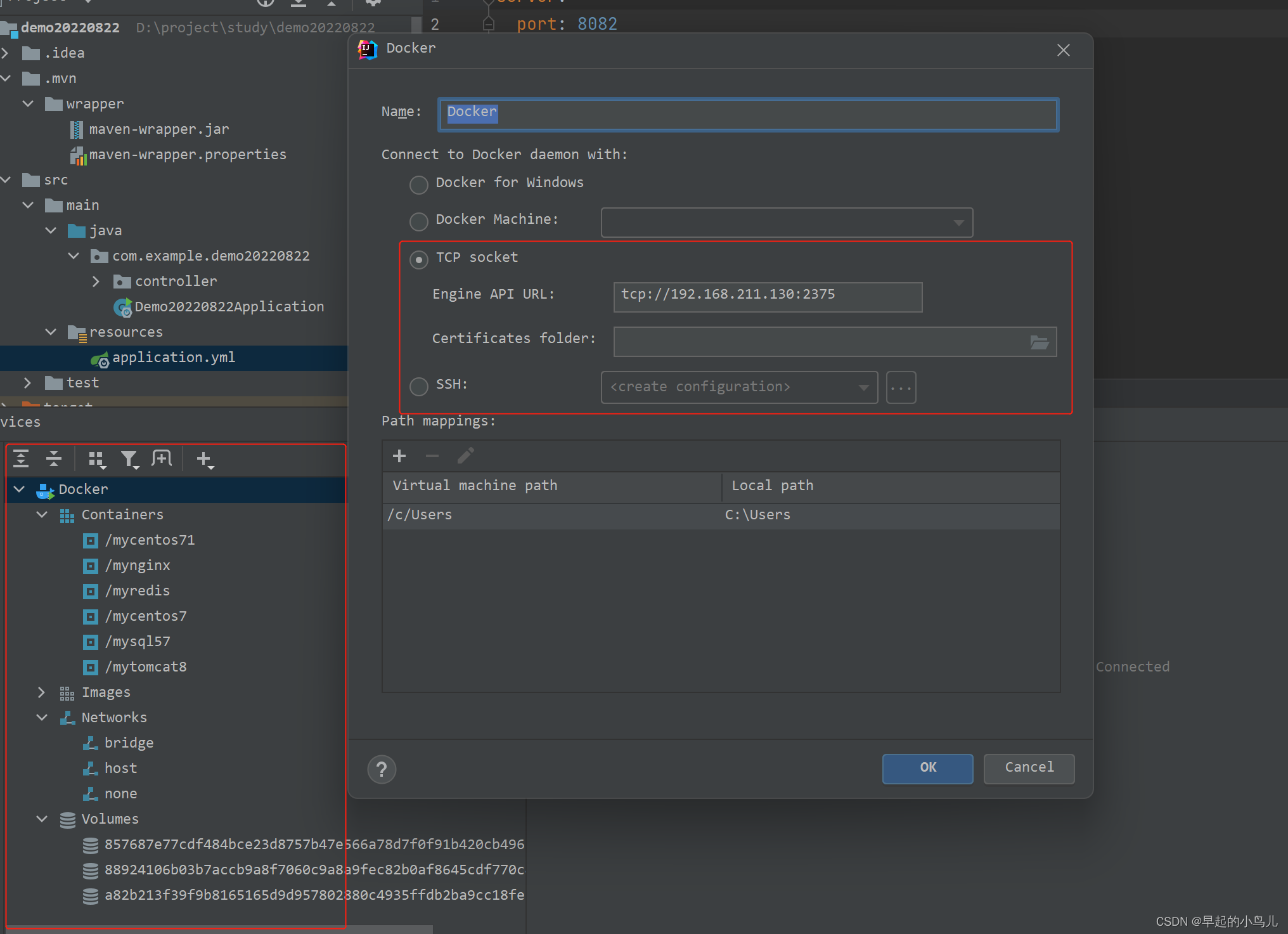Collapse all nodes in the Services toolbar

click(53, 458)
